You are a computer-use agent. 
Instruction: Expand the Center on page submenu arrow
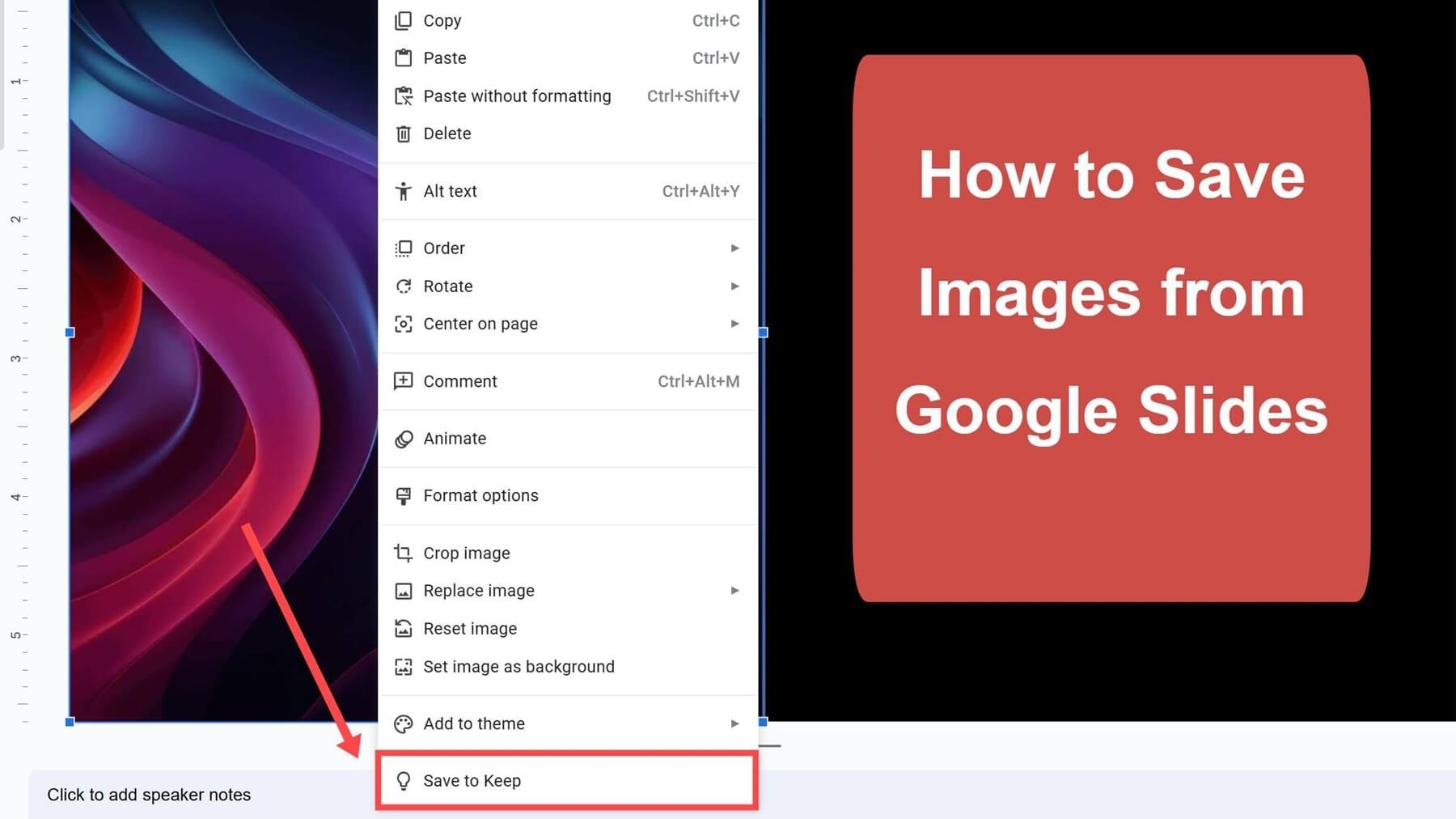pyautogui.click(x=734, y=324)
